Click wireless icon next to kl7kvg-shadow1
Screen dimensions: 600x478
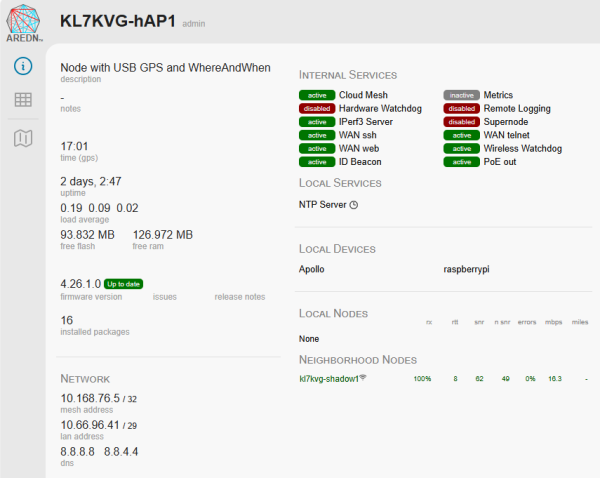pos(362,378)
